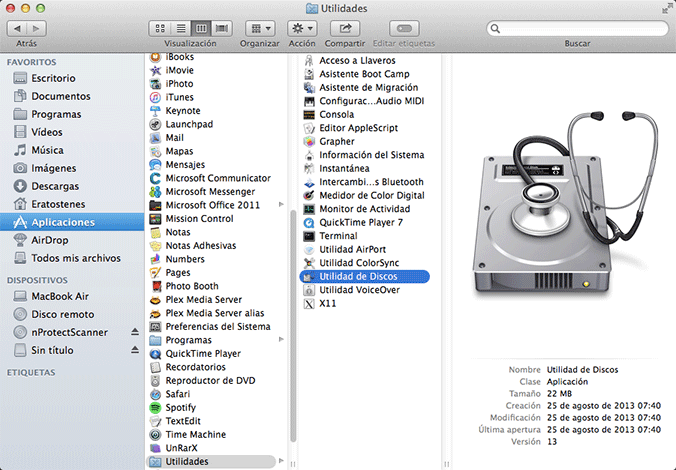Open the Programas sidebar folder
The height and width of the screenshot is (470, 676).
click(x=72, y=114)
